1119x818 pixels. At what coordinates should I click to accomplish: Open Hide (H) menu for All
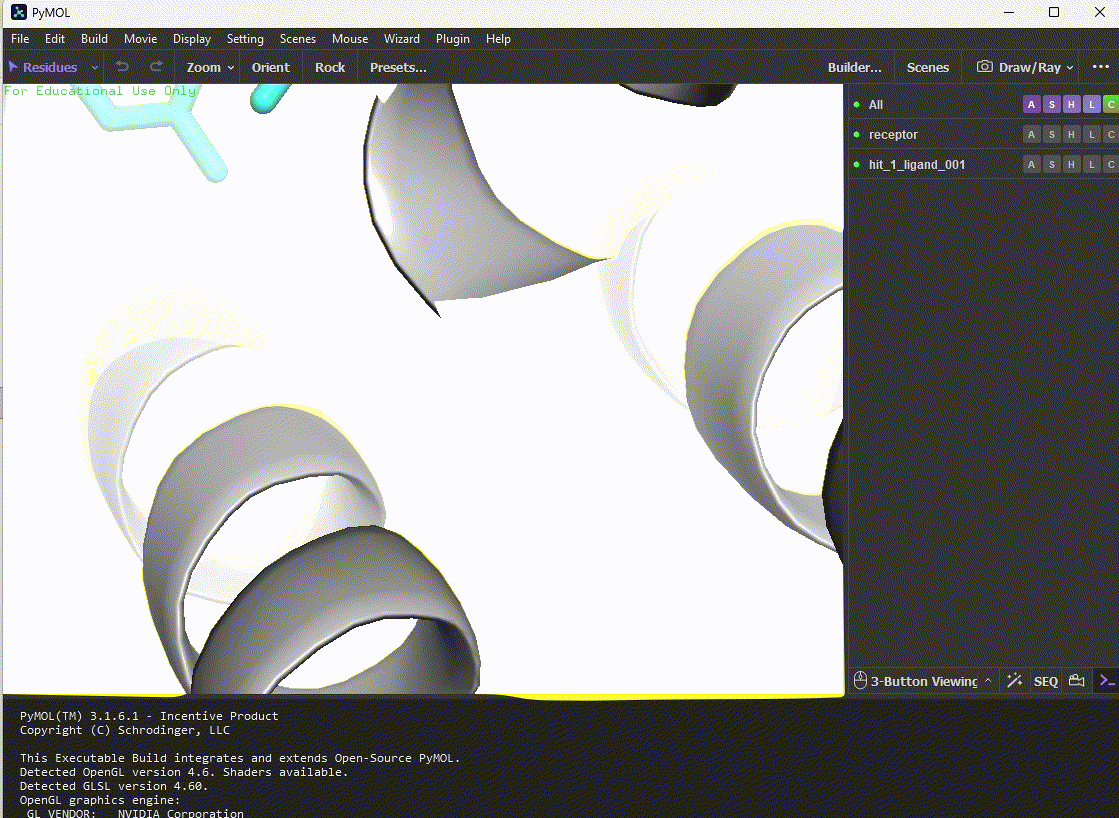click(1071, 104)
